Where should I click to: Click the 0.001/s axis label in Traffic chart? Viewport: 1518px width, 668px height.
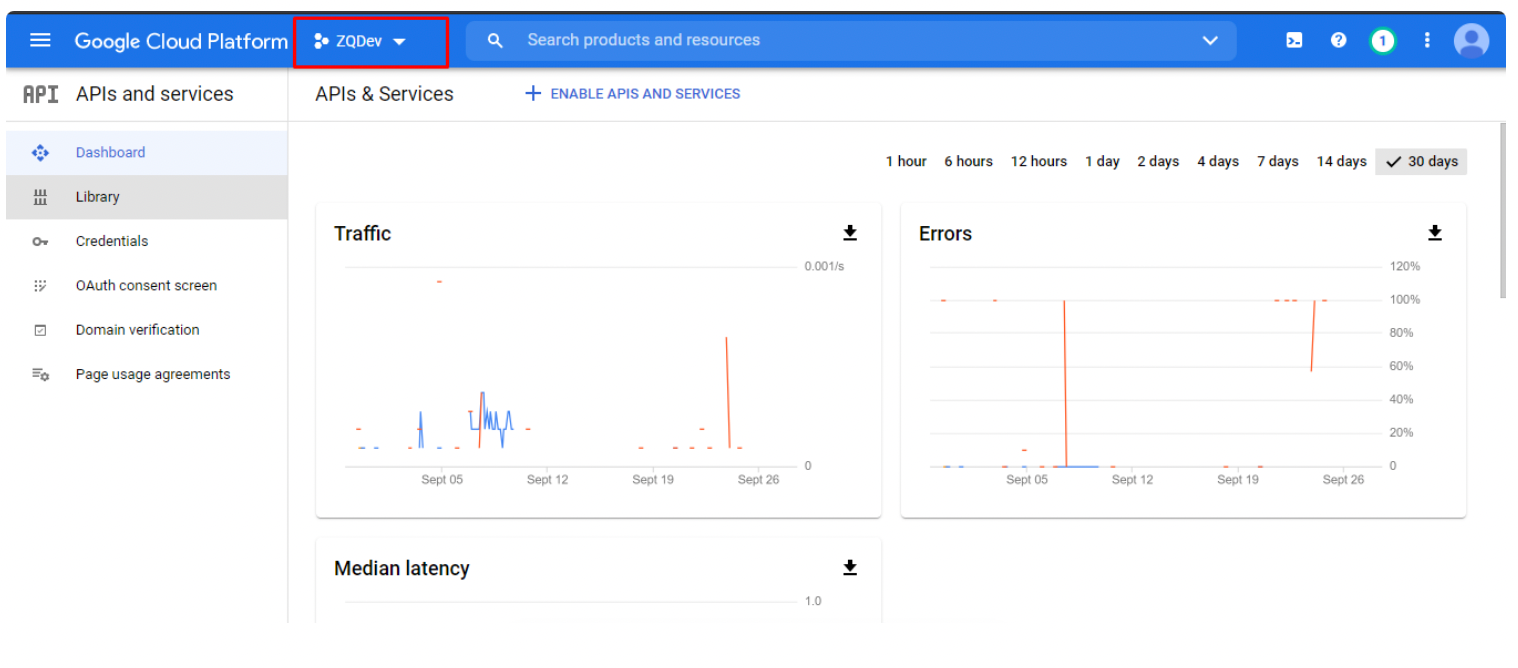pyautogui.click(x=824, y=267)
